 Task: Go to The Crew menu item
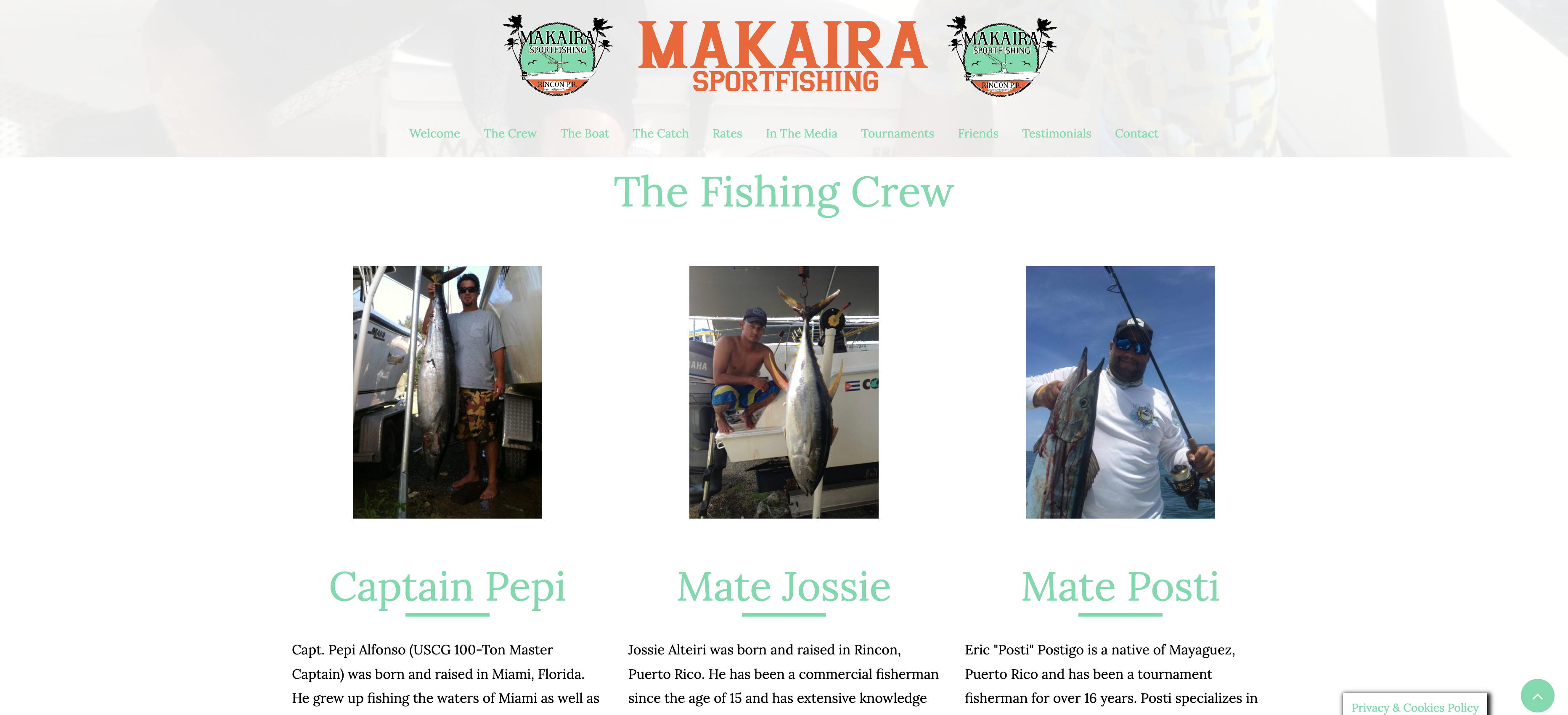point(510,133)
